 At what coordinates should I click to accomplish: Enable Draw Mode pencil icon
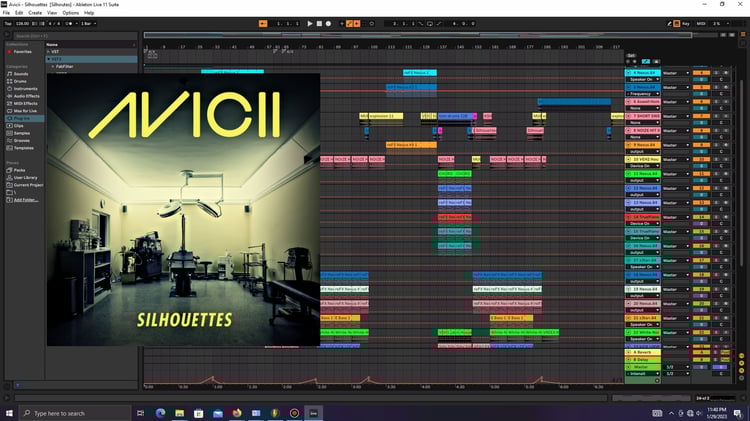click(x=669, y=23)
